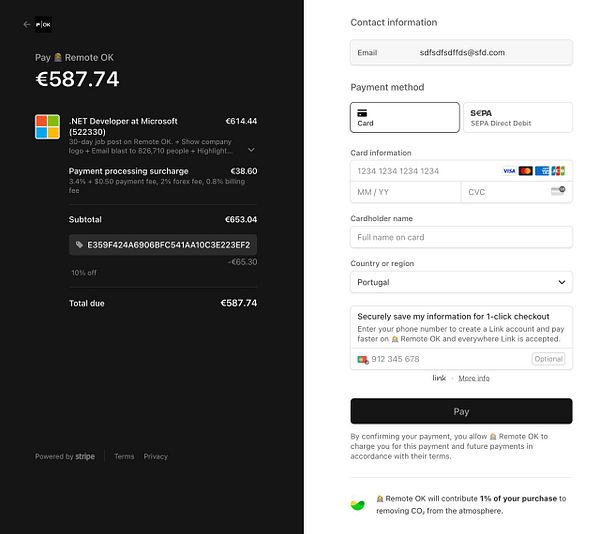Open the Privacy link
Image resolution: width=600 pixels, height=534 pixels.
pyautogui.click(x=155, y=456)
